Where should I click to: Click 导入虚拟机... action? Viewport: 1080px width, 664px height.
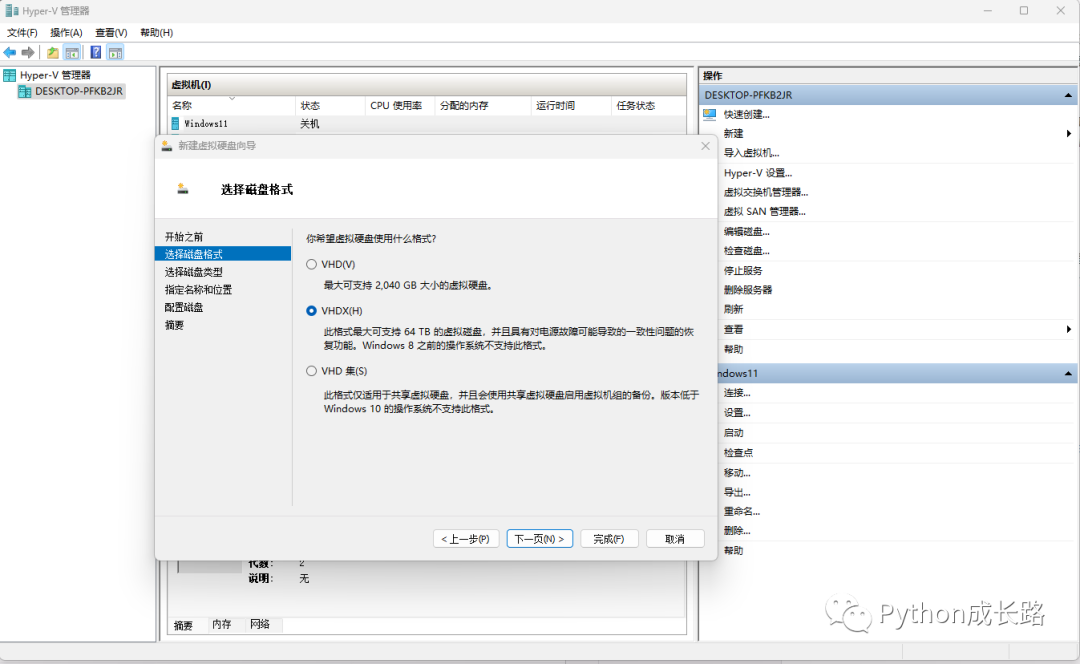tap(751, 153)
